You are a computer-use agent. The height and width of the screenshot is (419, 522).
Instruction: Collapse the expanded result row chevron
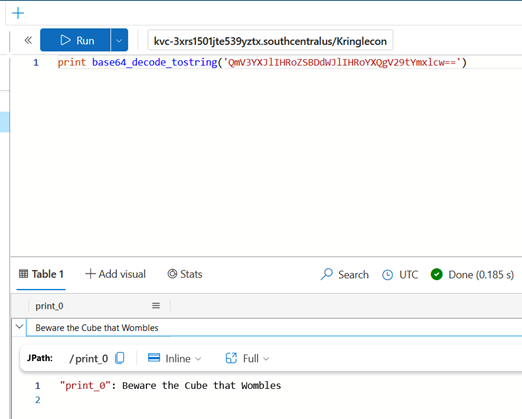(x=19, y=326)
